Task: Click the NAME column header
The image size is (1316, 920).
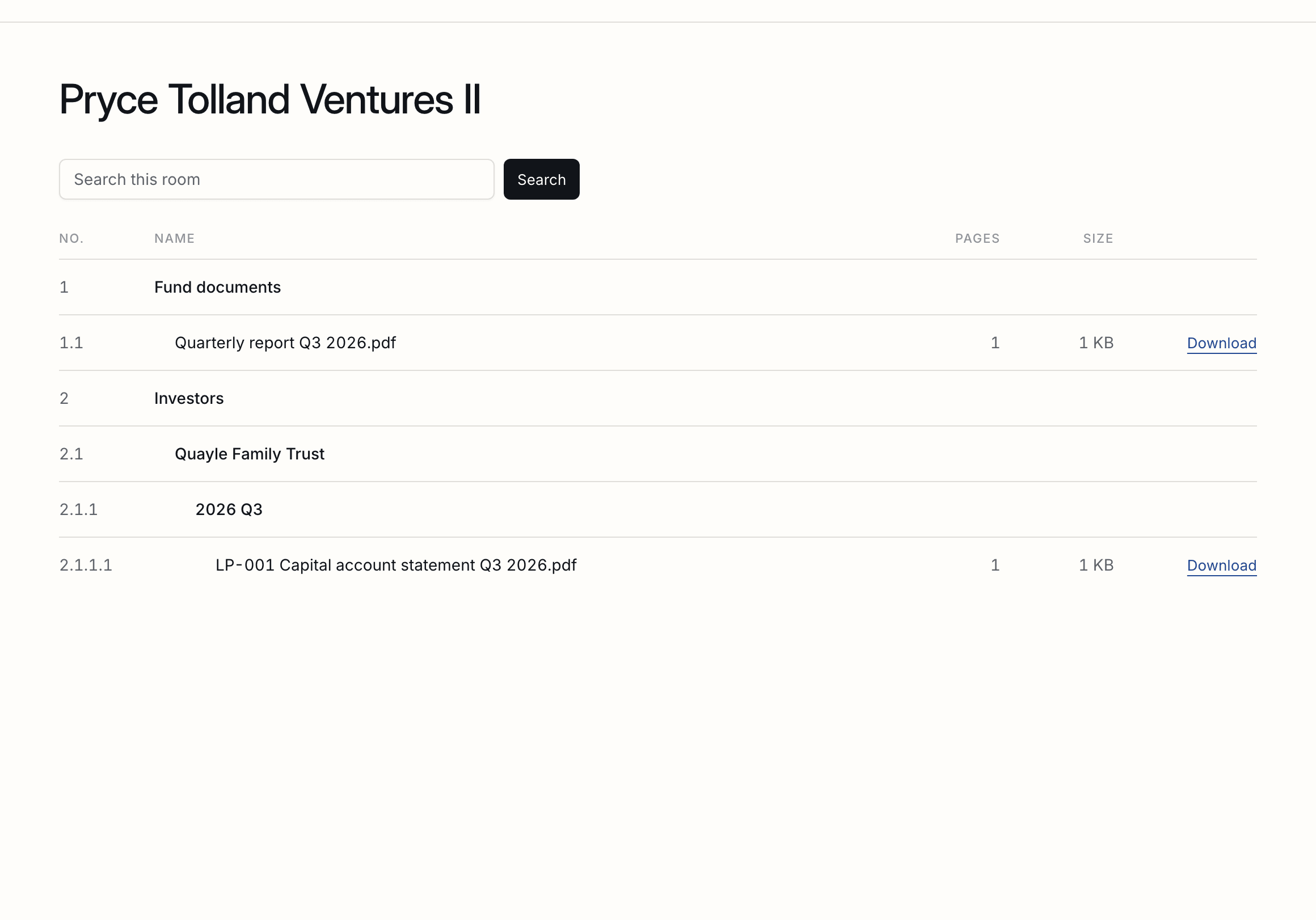Action: pyautogui.click(x=174, y=238)
